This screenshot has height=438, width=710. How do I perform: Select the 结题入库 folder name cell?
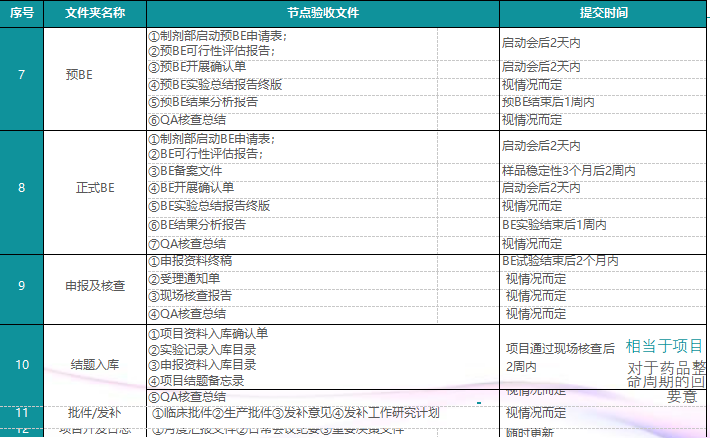[x=95, y=365]
